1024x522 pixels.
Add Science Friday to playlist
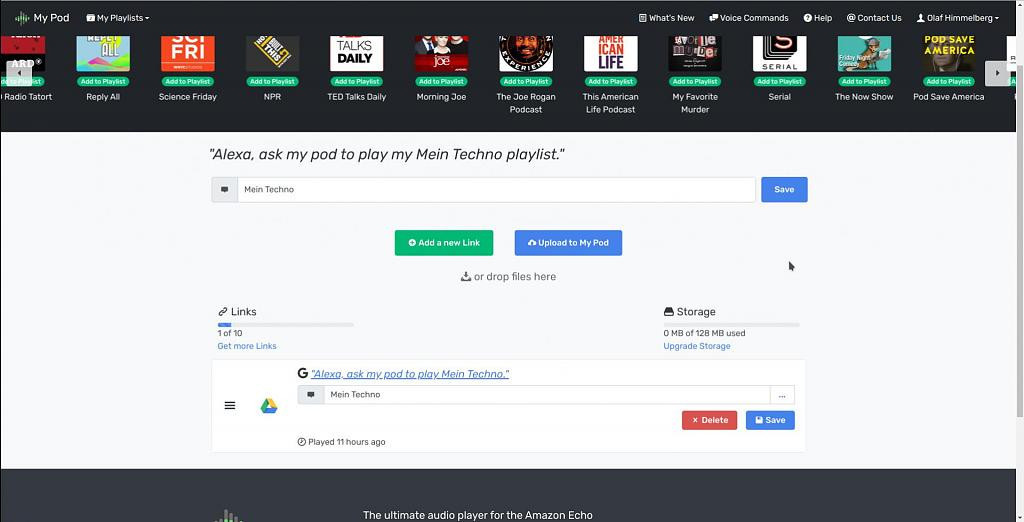[187, 82]
